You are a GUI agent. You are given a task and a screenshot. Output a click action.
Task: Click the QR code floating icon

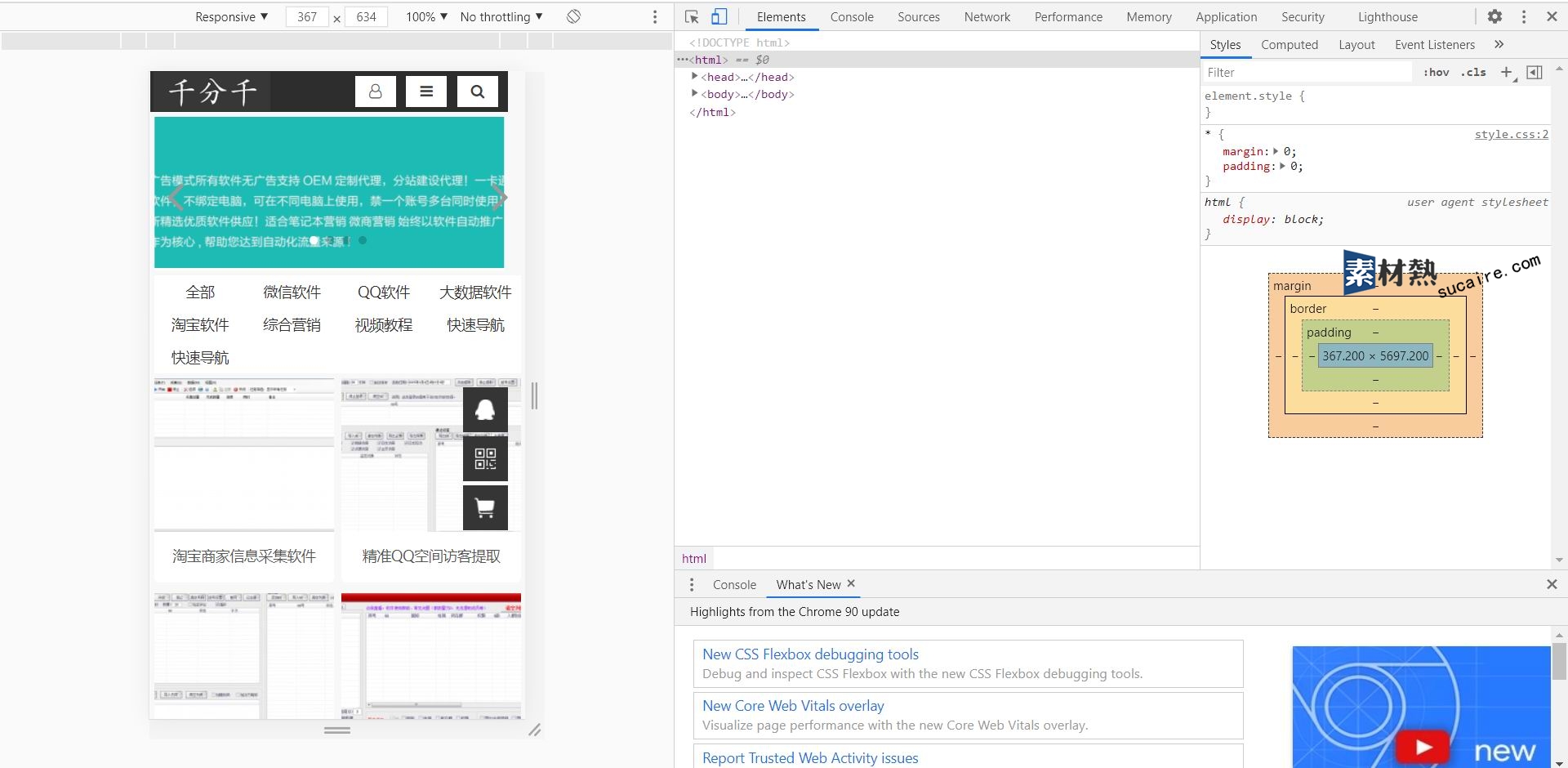485,458
